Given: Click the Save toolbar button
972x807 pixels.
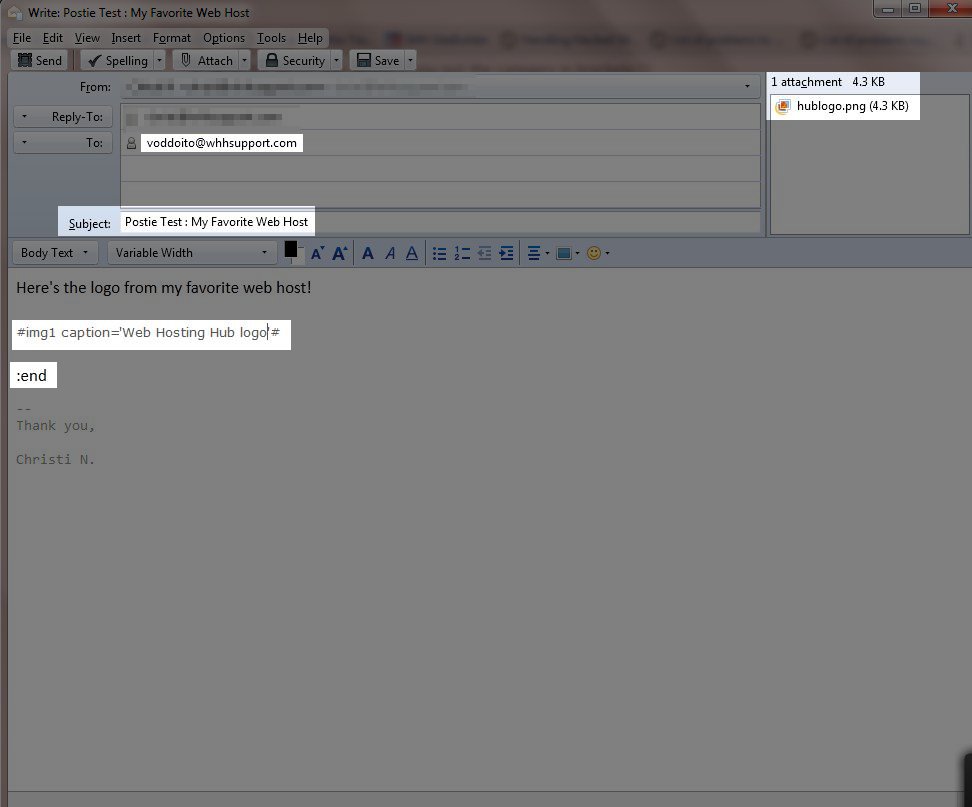Looking at the screenshot, I should pyautogui.click(x=377, y=61).
